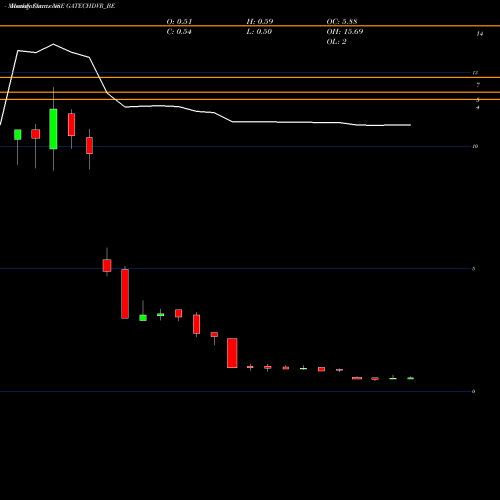Select the close value C: 0.54

179,32
